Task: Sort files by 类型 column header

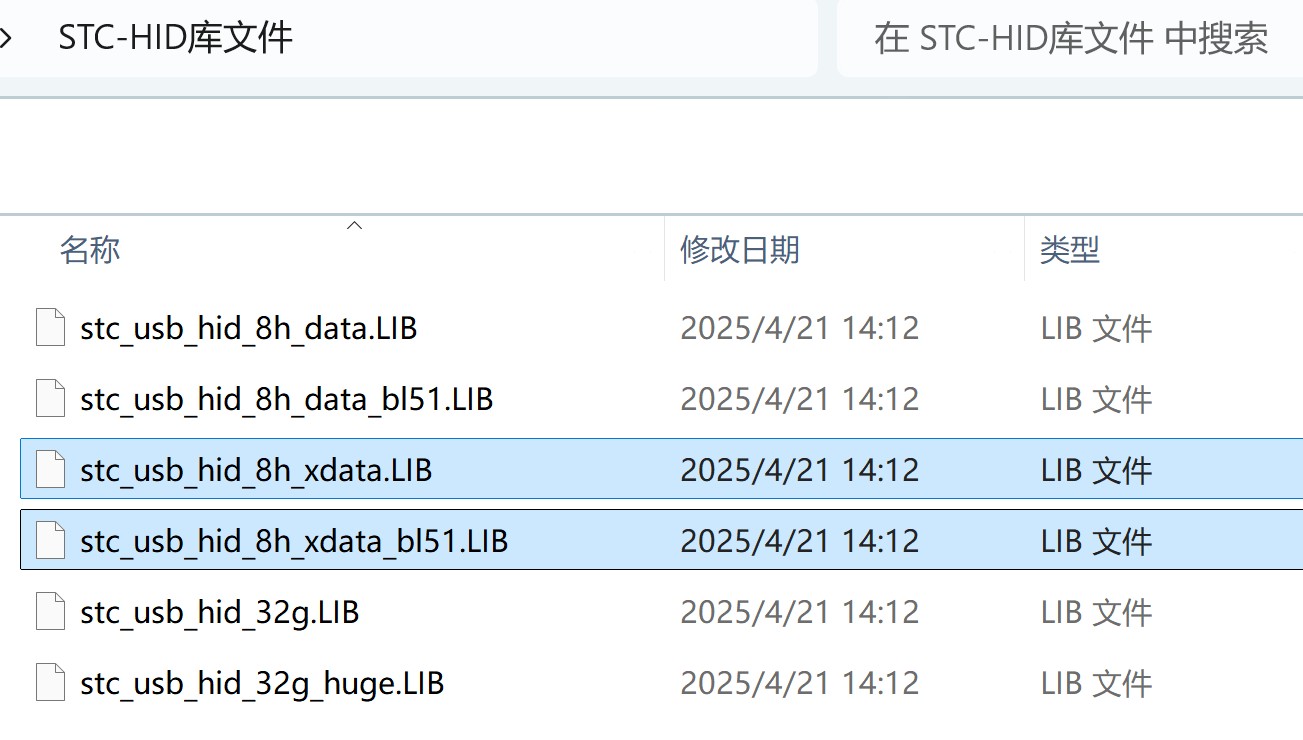Action: [x=1070, y=249]
